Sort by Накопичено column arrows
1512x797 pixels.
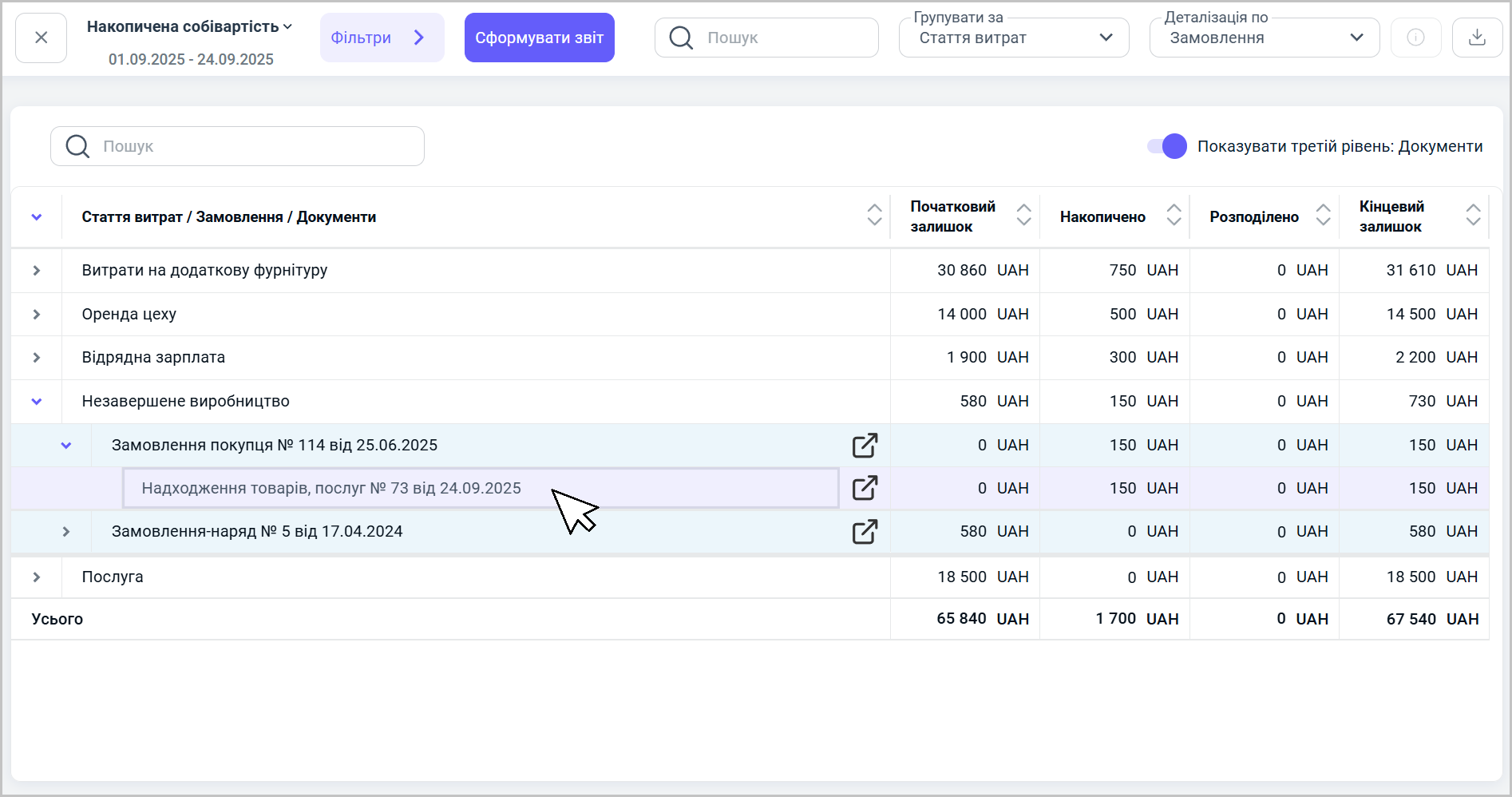point(1174,215)
